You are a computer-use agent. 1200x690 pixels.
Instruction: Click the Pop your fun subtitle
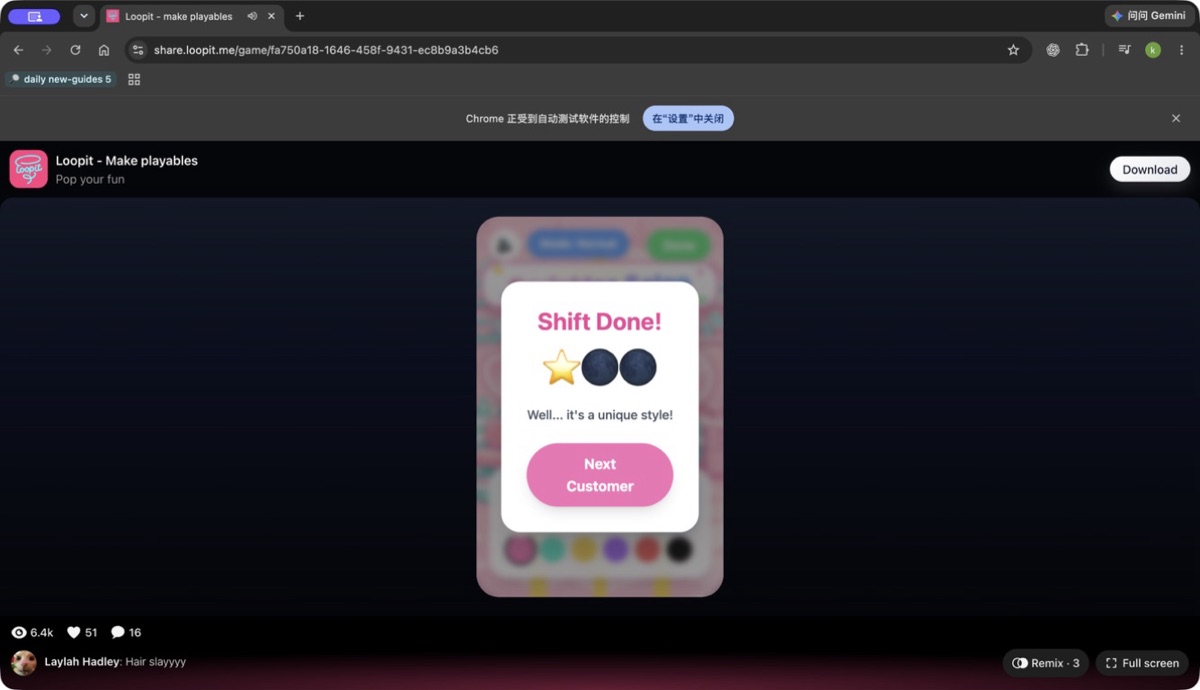90,180
